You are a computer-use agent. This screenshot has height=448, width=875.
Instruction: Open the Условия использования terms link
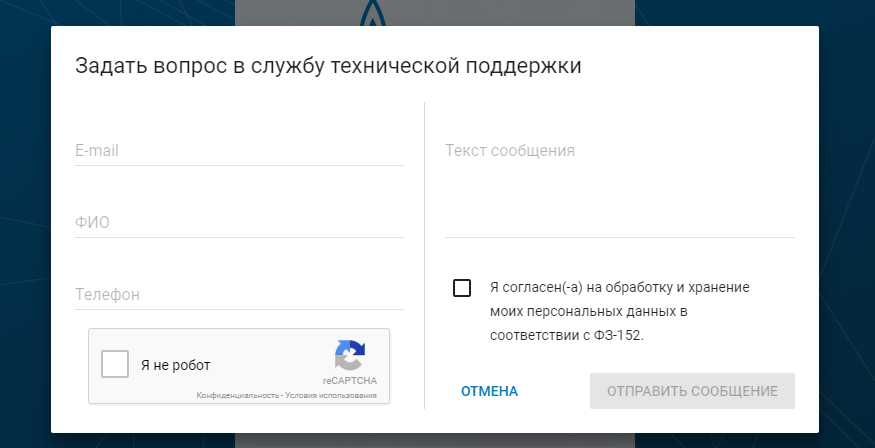coord(331,396)
